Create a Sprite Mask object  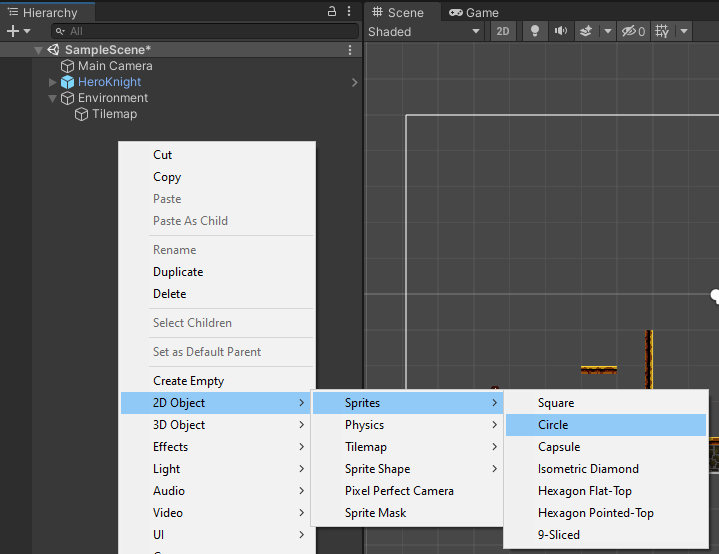coord(408,513)
